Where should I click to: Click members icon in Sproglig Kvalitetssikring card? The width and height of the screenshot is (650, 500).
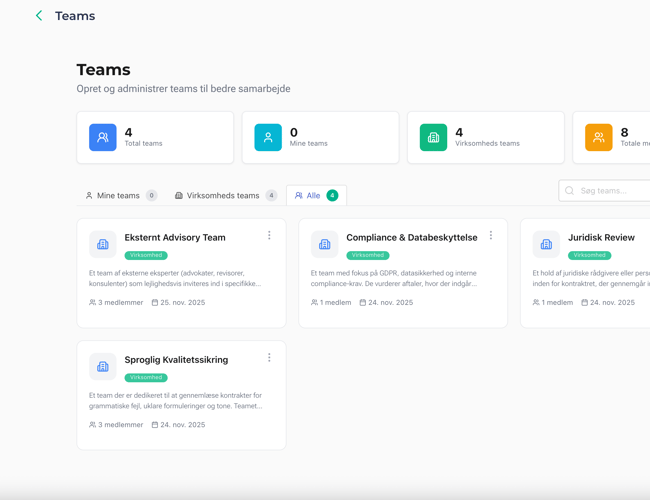(x=92, y=425)
